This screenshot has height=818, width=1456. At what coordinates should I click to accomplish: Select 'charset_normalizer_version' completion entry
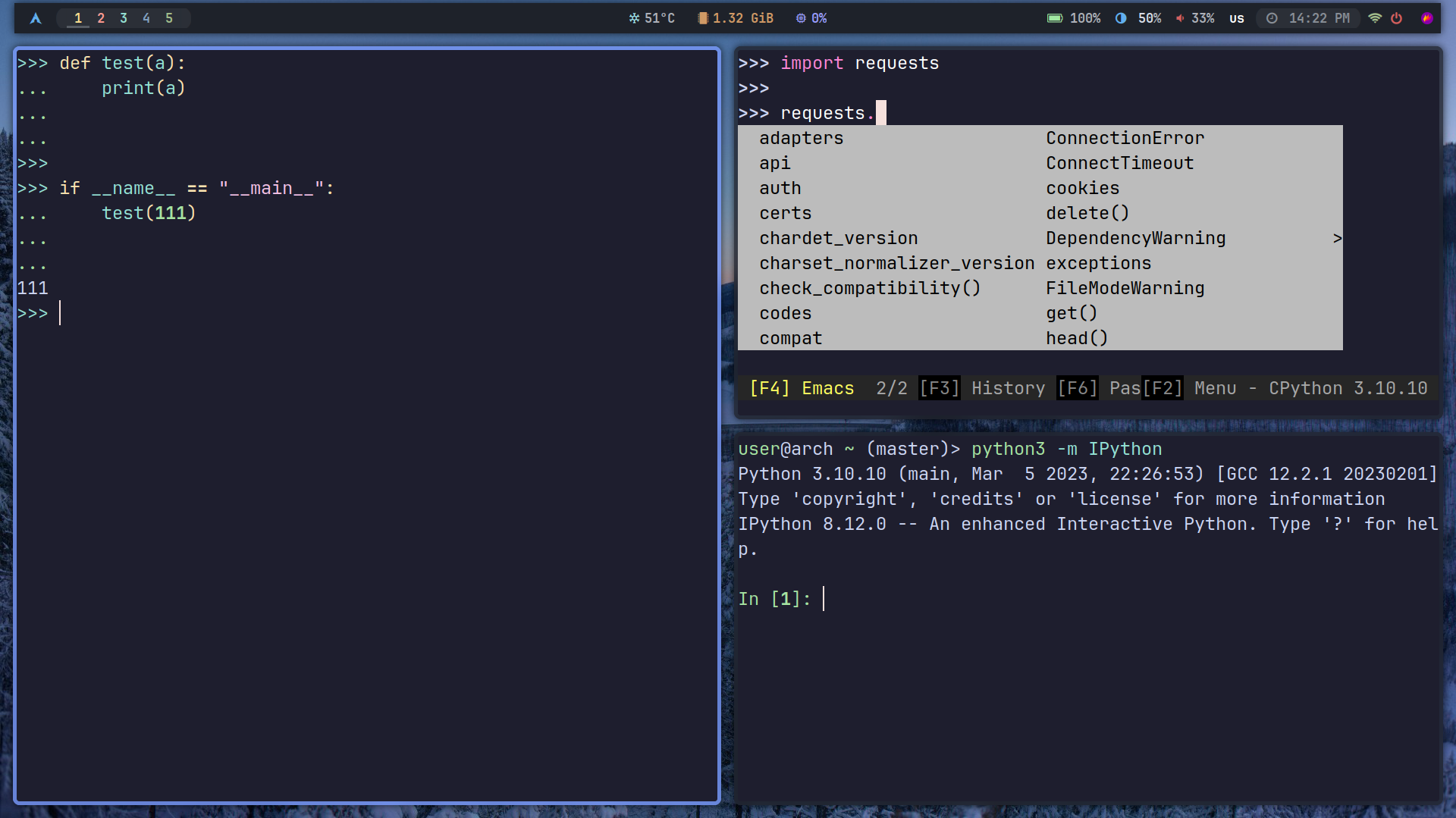pos(897,263)
